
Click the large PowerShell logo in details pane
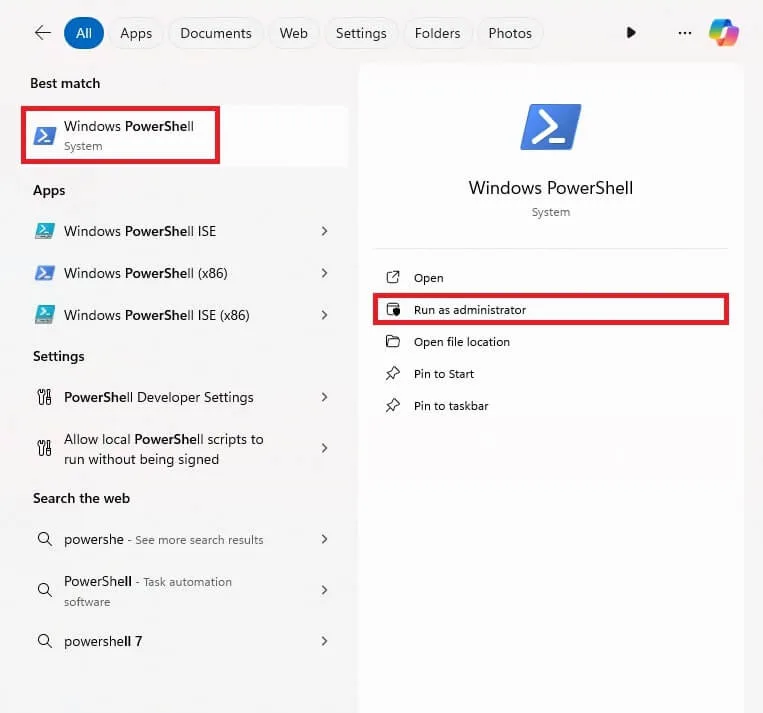pyautogui.click(x=551, y=127)
